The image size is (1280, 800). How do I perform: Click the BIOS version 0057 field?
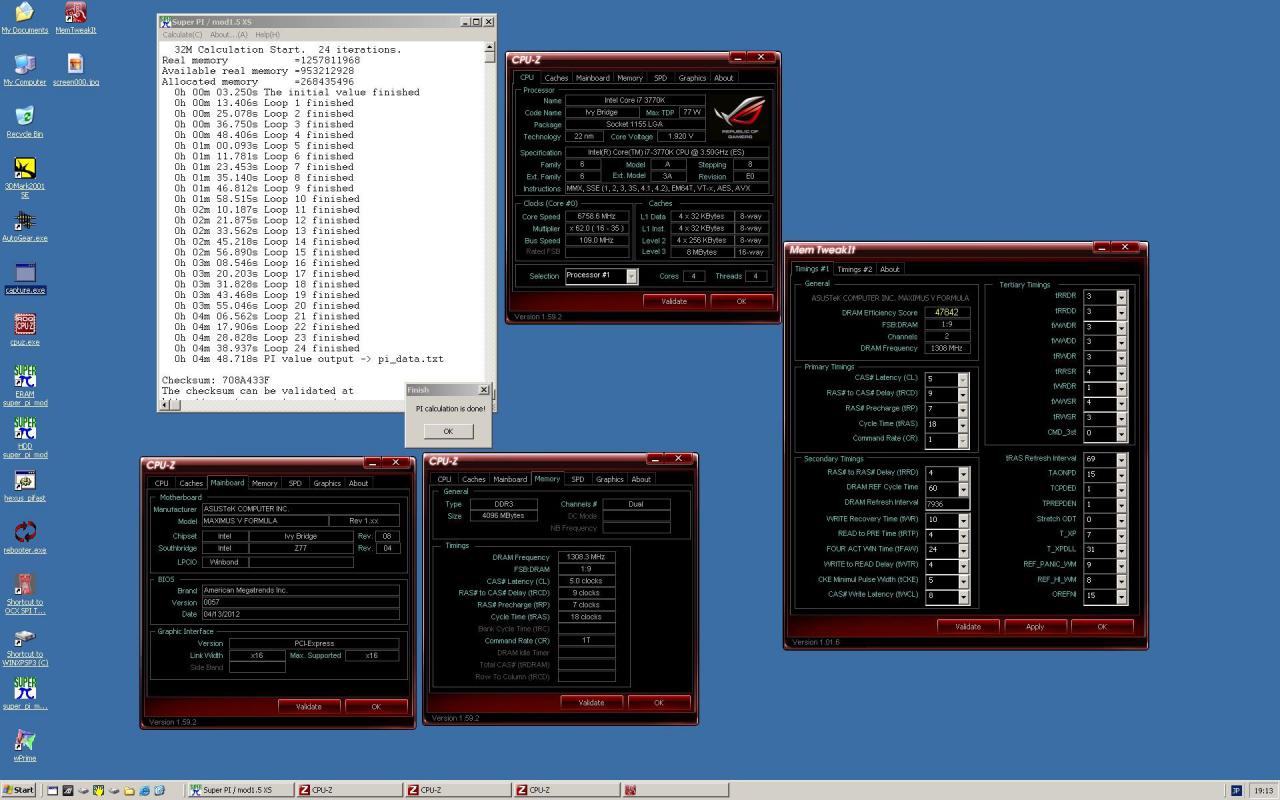(x=301, y=602)
